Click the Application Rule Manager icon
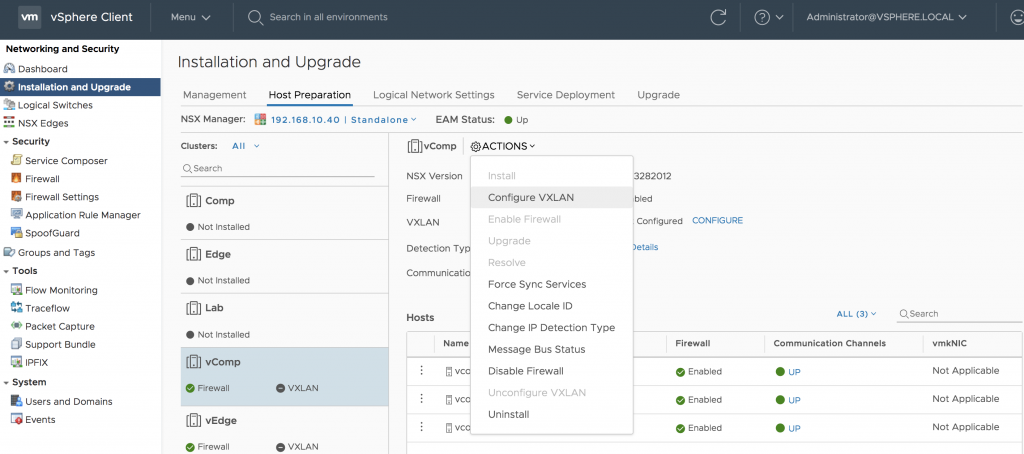Screen dimensions: 1024x454 (16, 214)
